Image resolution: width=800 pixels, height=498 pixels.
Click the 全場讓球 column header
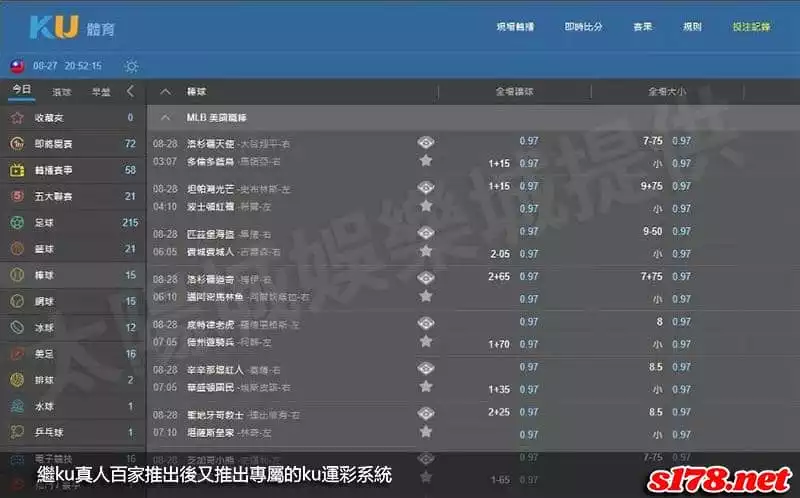click(514, 92)
